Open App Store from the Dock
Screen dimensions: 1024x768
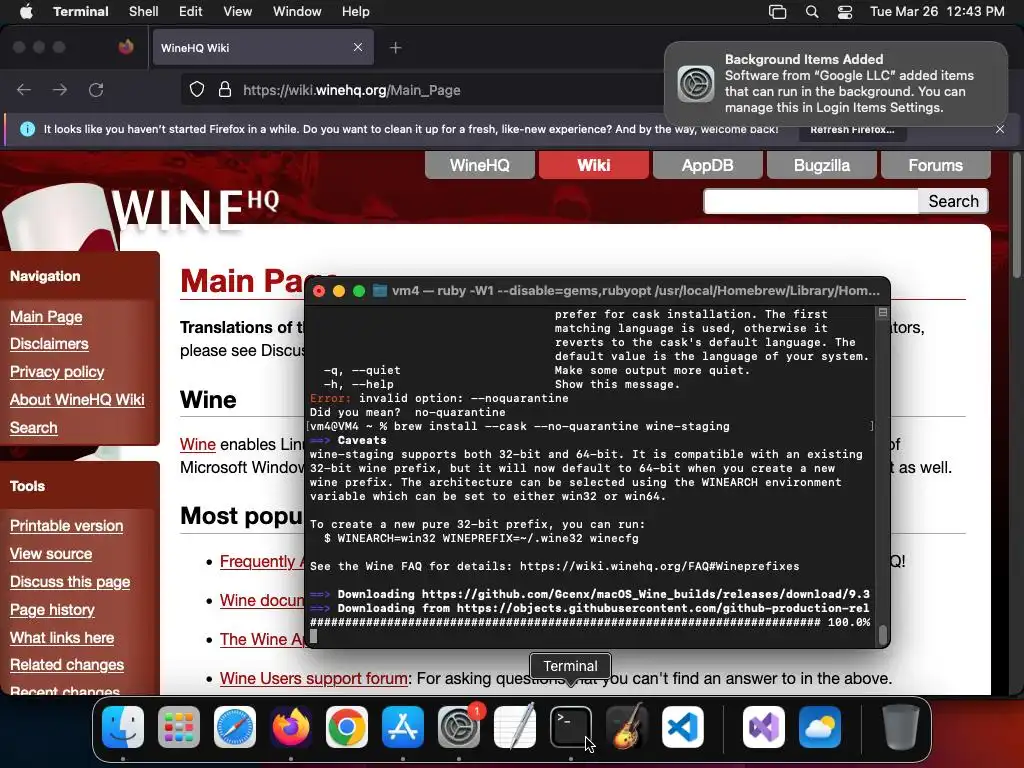pyautogui.click(x=403, y=727)
